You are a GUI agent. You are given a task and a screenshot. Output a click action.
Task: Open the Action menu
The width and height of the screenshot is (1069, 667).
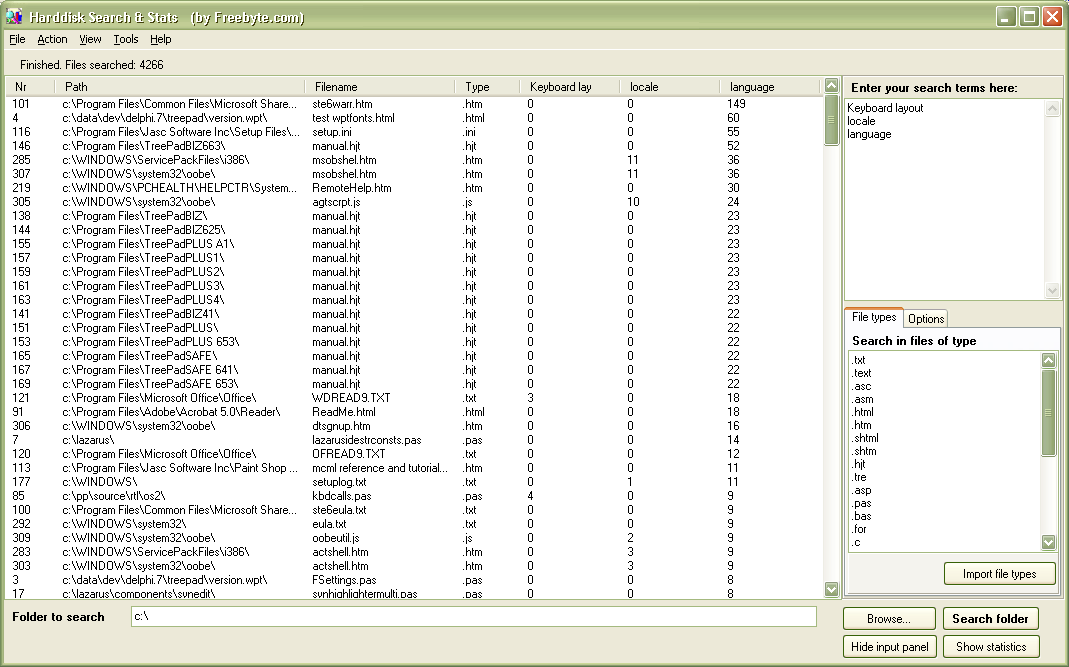[52, 40]
